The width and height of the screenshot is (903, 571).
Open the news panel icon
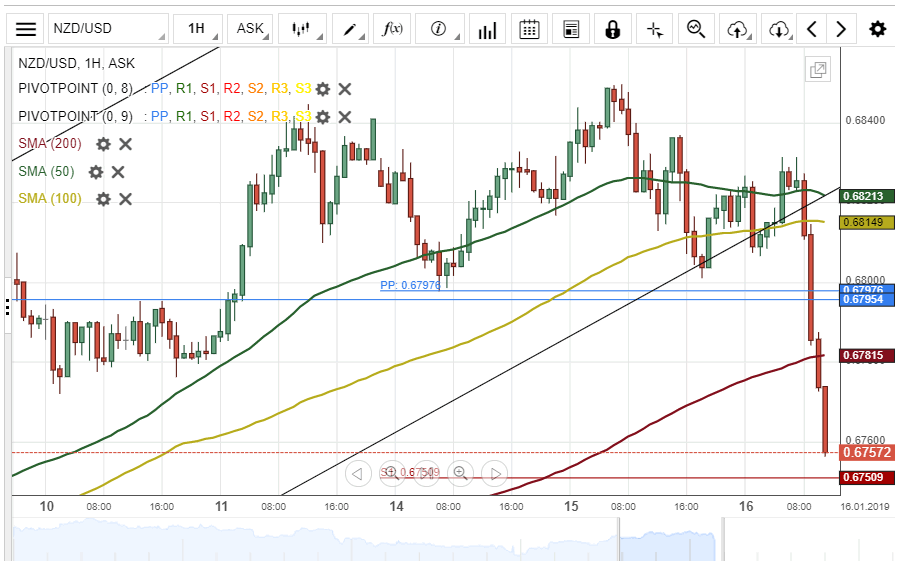(571, 29)
